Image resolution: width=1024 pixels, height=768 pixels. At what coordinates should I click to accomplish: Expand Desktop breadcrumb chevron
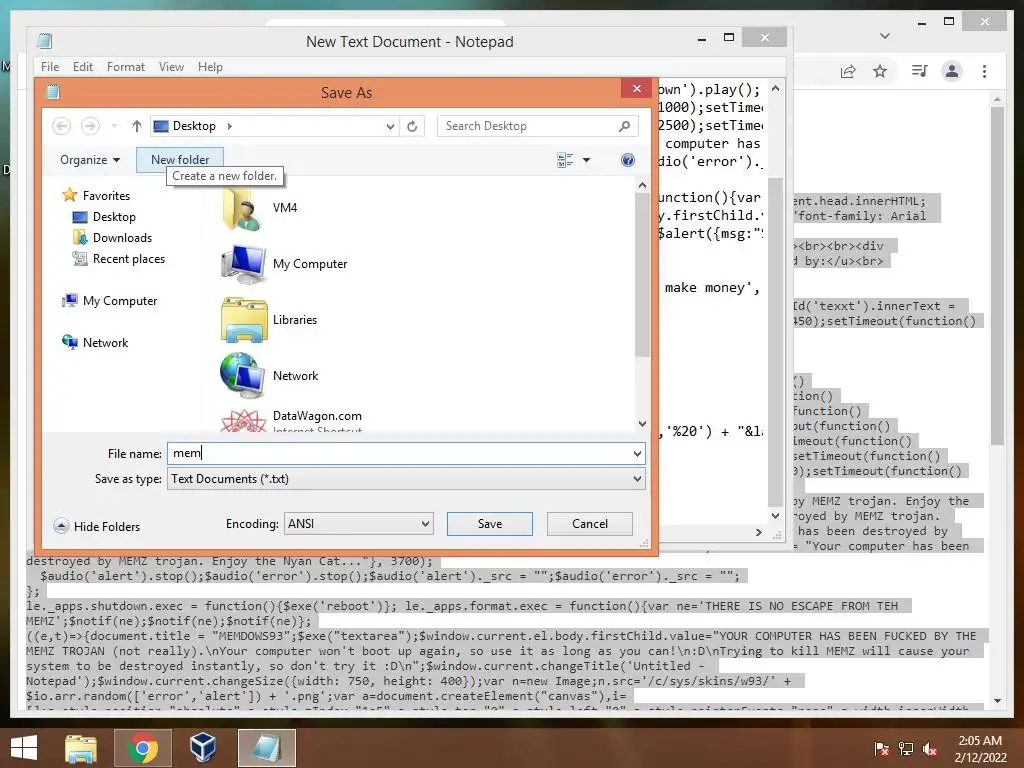tap(230, 126)
